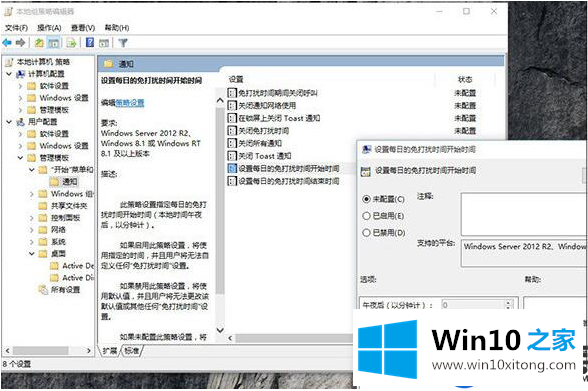Click the show/hide action pane icon
The height and width of the screenshot is (391, 588).
tap(104, 43)
